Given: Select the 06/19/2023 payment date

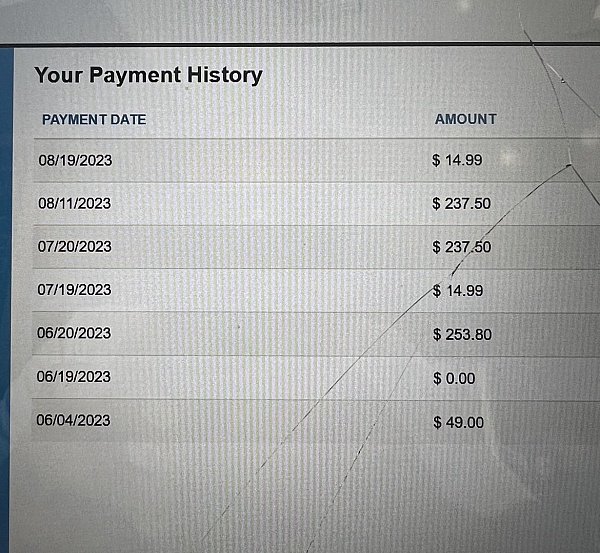Looking at the screenshot, I should [74, 377].
